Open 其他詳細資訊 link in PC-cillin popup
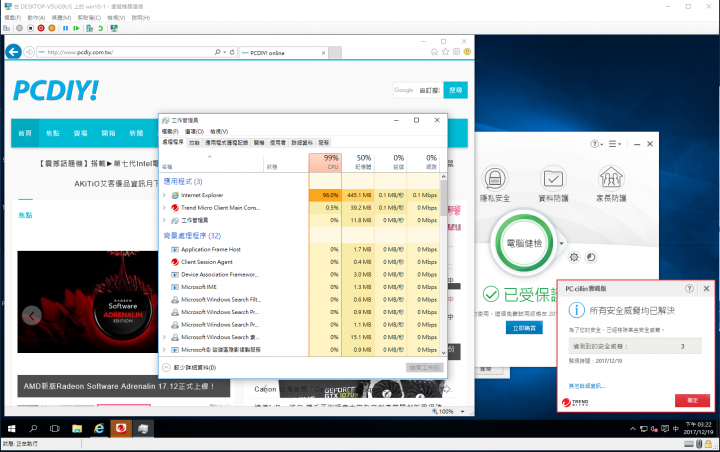This screenshot has height=452, width=720. click(x=586, y=386)
